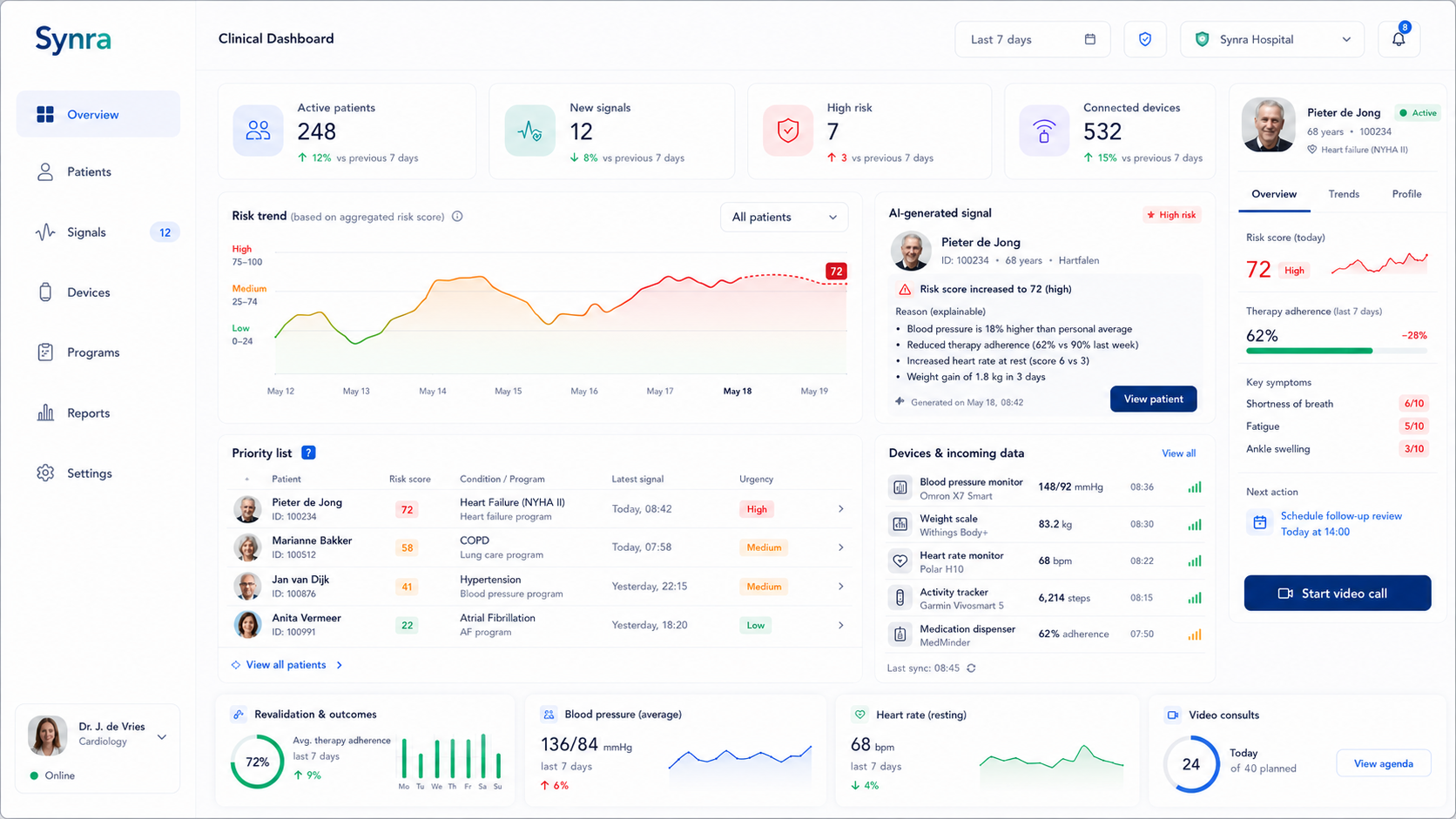
Task: Click the High risk shield icon
Action: pos(788,131)
